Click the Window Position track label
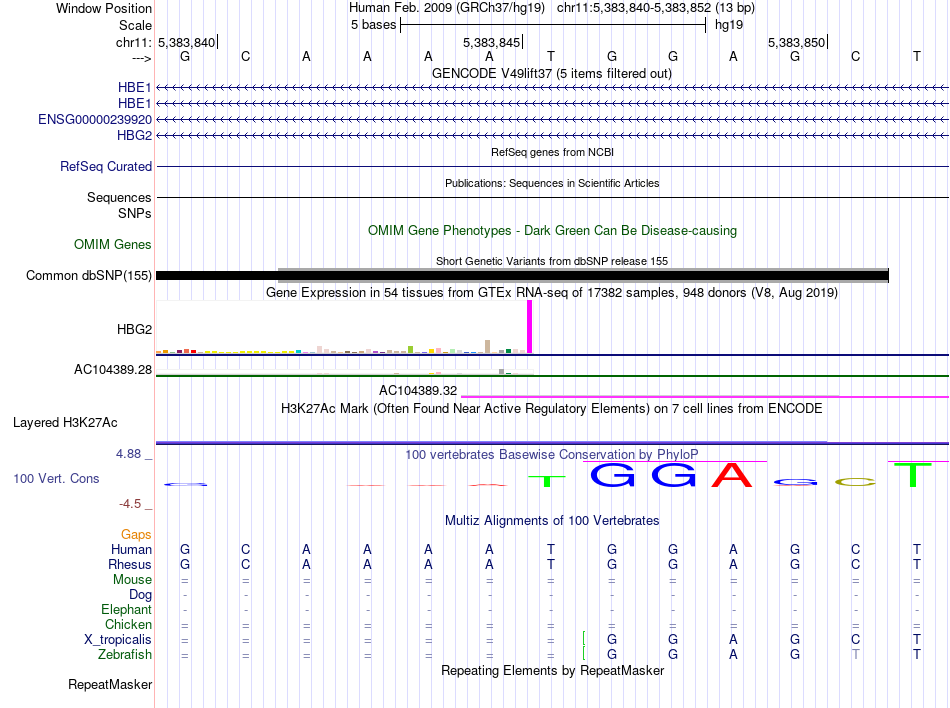950x708 pixels. pos(104,8)
